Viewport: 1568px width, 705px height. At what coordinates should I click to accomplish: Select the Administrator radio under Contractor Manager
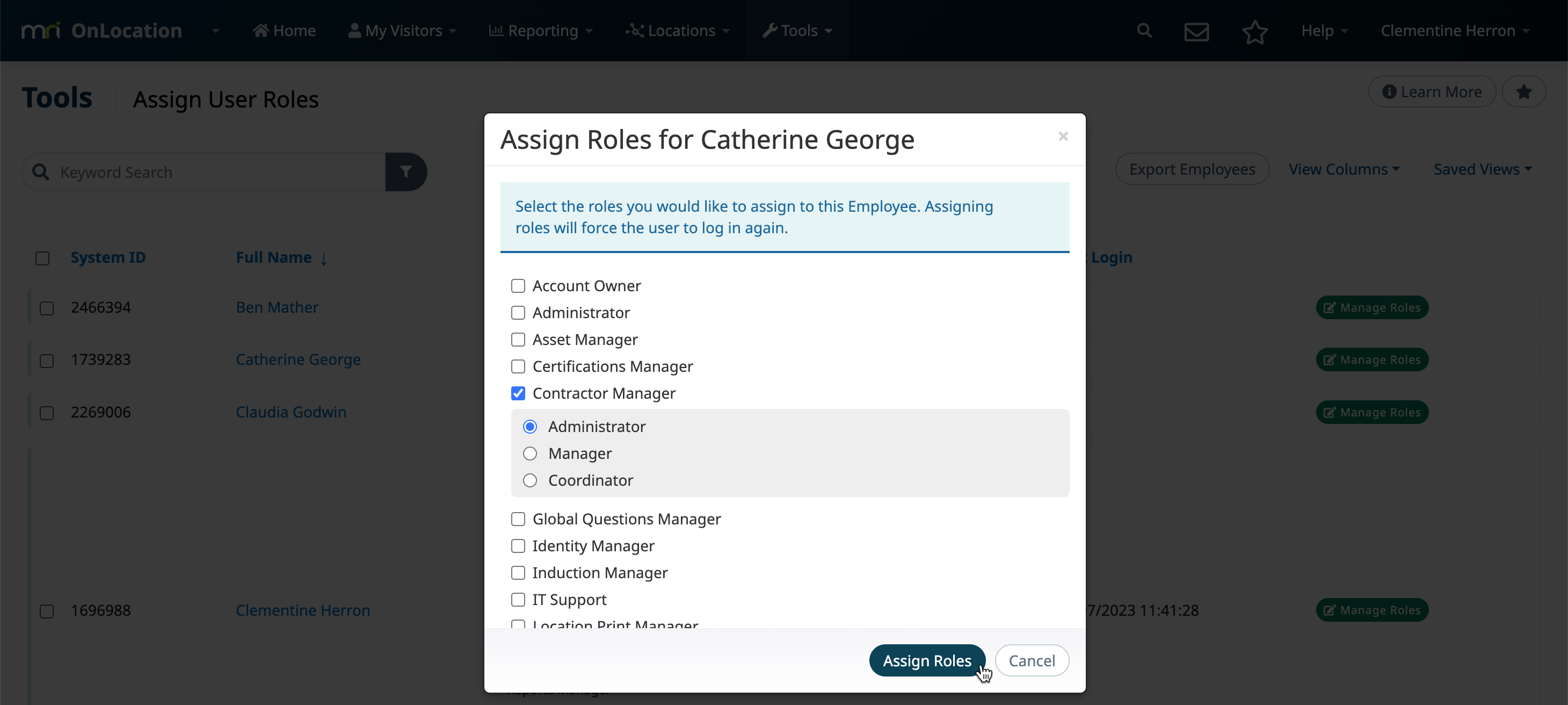click(530, 427)
